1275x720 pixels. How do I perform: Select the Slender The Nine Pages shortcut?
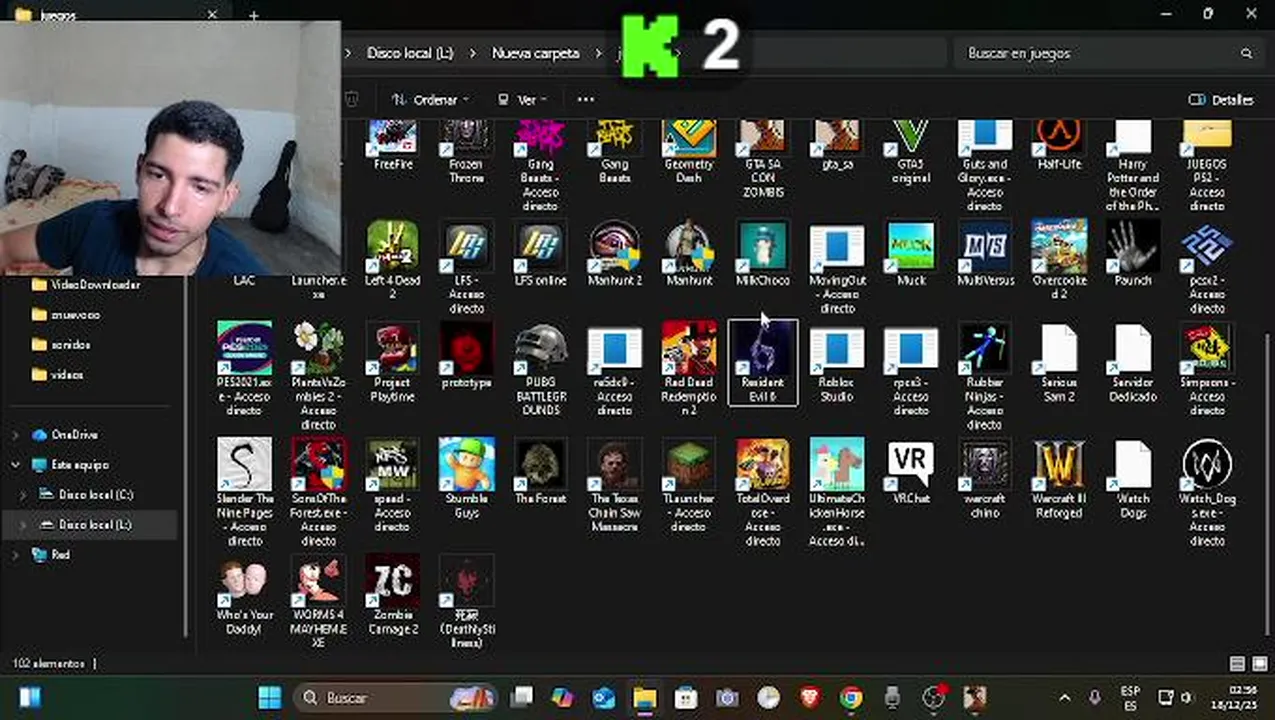pyautogui.click(x=244, y=492)
